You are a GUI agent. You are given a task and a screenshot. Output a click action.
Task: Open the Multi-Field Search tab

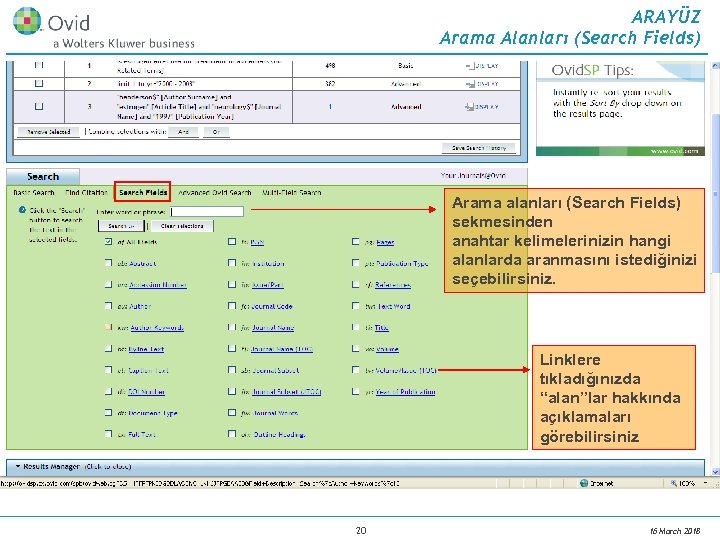291,192
